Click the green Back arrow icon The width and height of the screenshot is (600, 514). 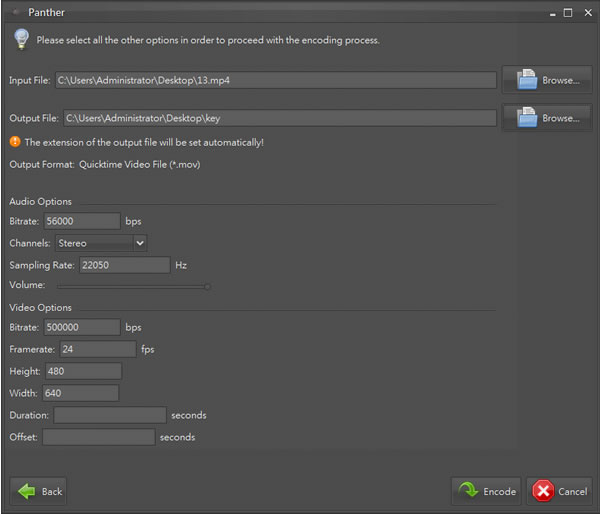tap(26, 491)
